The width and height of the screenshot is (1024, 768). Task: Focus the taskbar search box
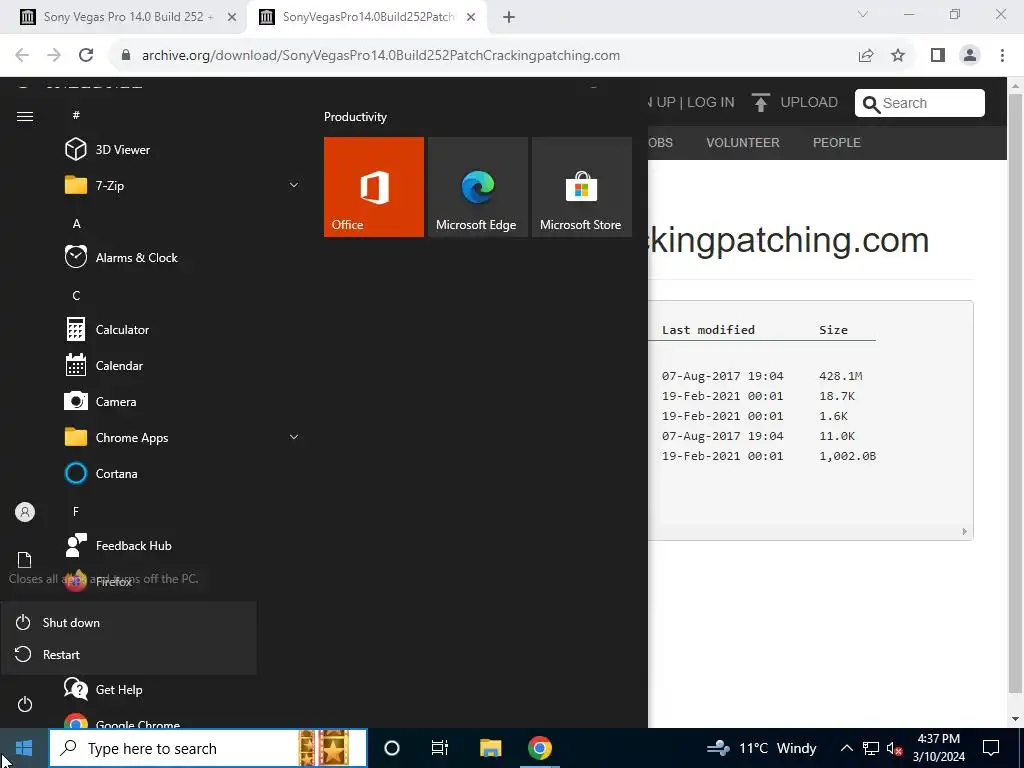point(208,748)
